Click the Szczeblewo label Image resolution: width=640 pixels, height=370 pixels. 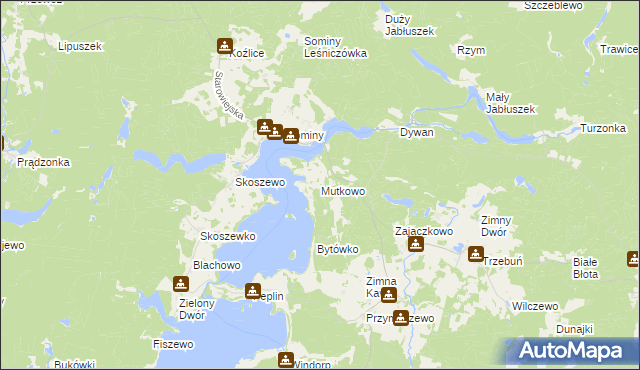pos(553,5)
